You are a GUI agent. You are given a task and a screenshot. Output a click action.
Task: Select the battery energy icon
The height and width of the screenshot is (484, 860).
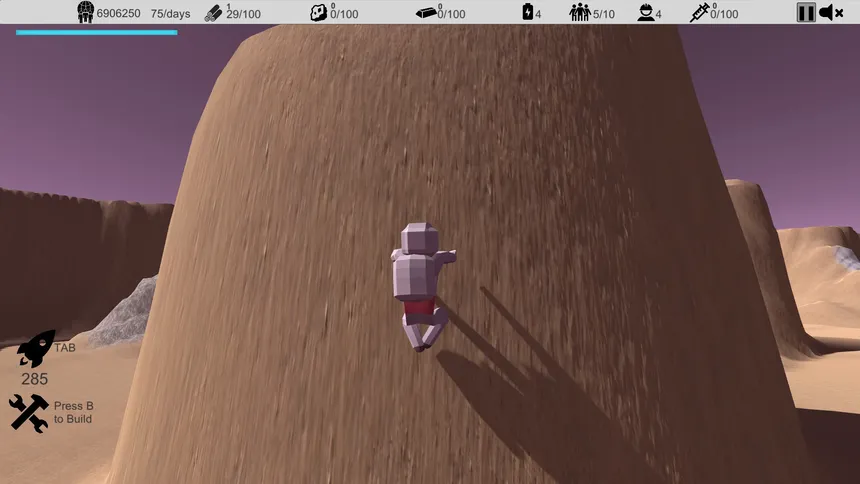[x=528, y=12]
